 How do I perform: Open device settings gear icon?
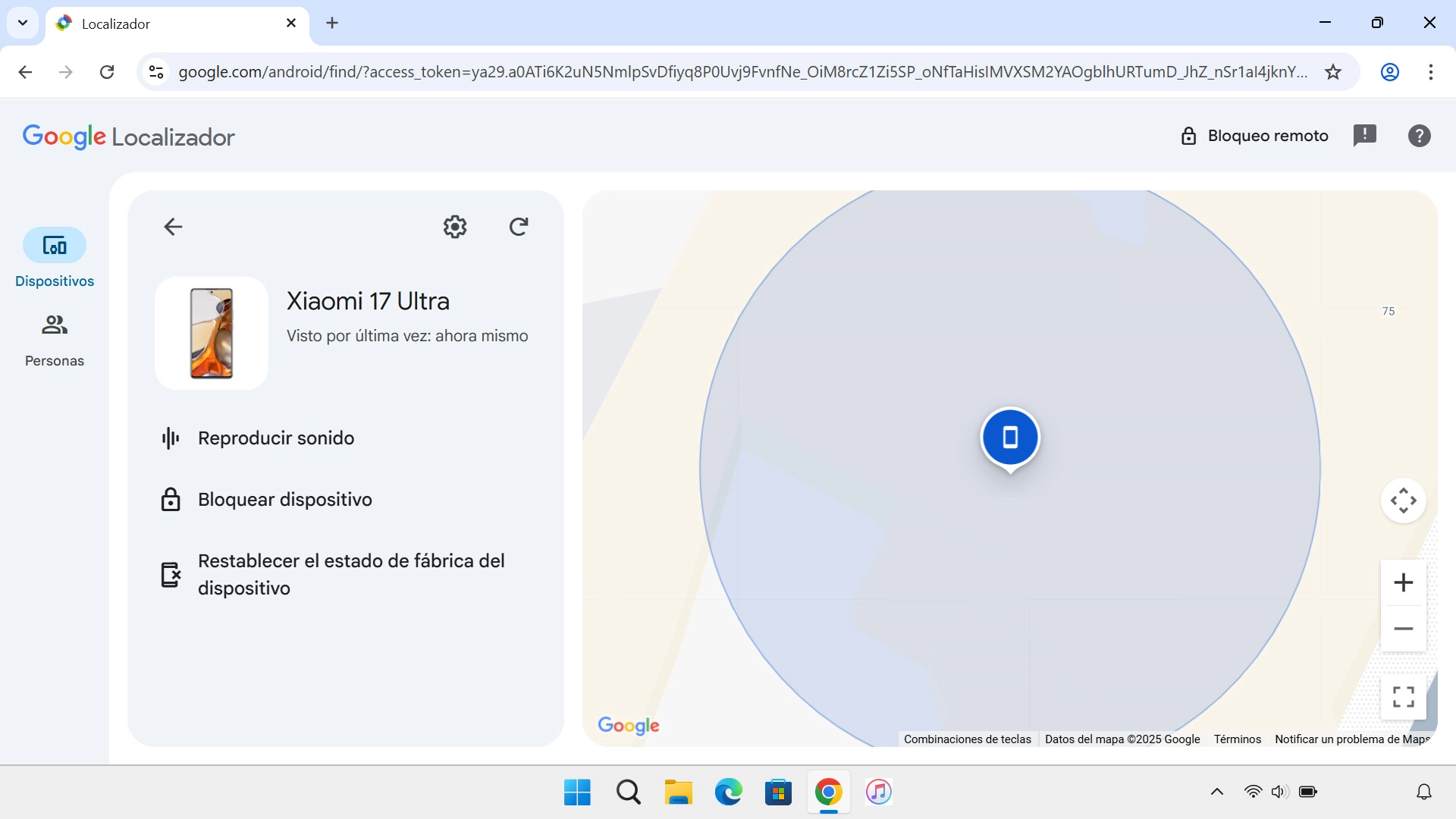[454, 226]
